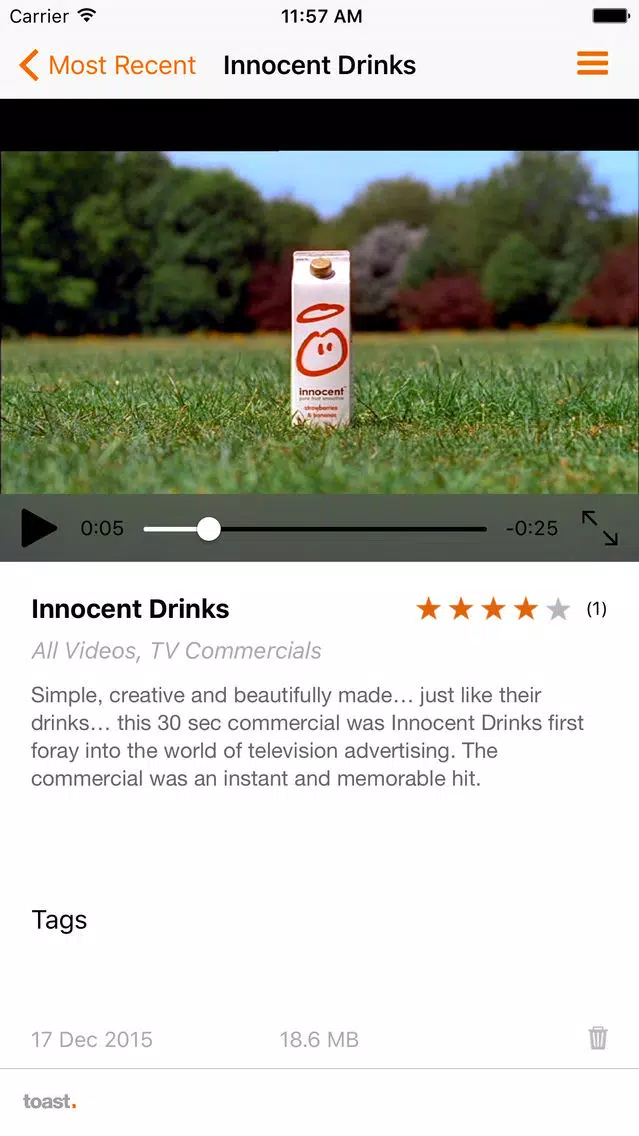The height and width of the screenshot is (1136, 639).
Task: Tap the back chevron arrow
Action: coord(29,65)
